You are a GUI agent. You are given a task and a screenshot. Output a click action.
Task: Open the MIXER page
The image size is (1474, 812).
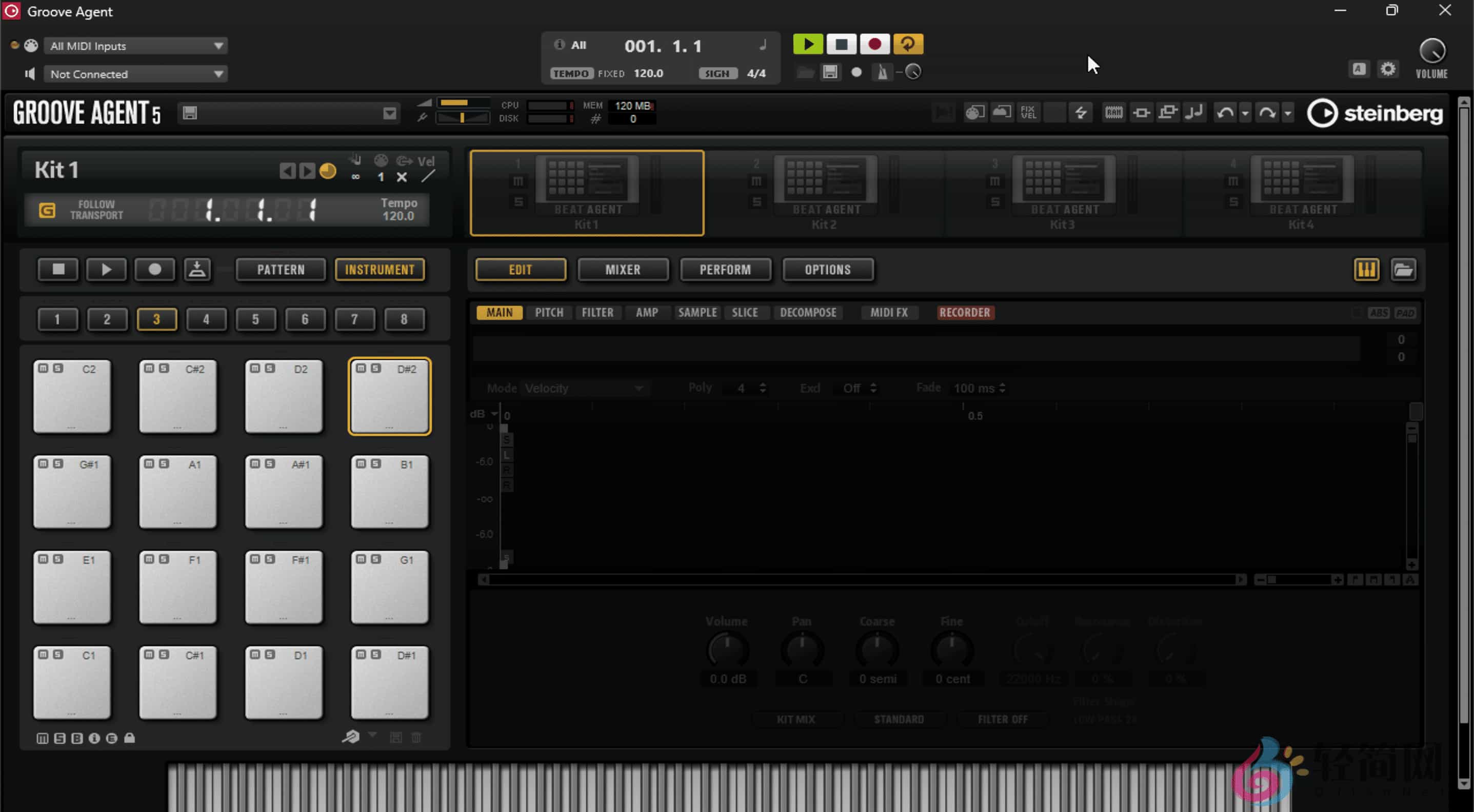pos(623,269)
